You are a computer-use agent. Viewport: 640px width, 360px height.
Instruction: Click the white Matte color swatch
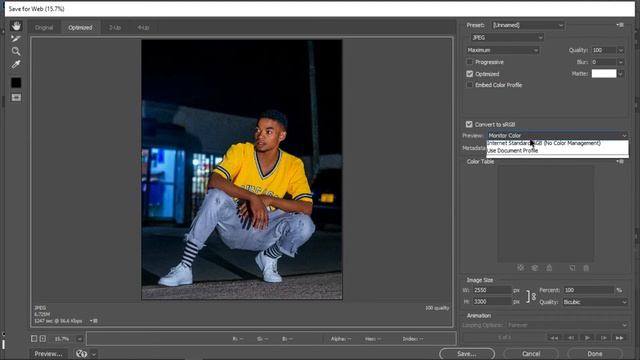point(604,73)
